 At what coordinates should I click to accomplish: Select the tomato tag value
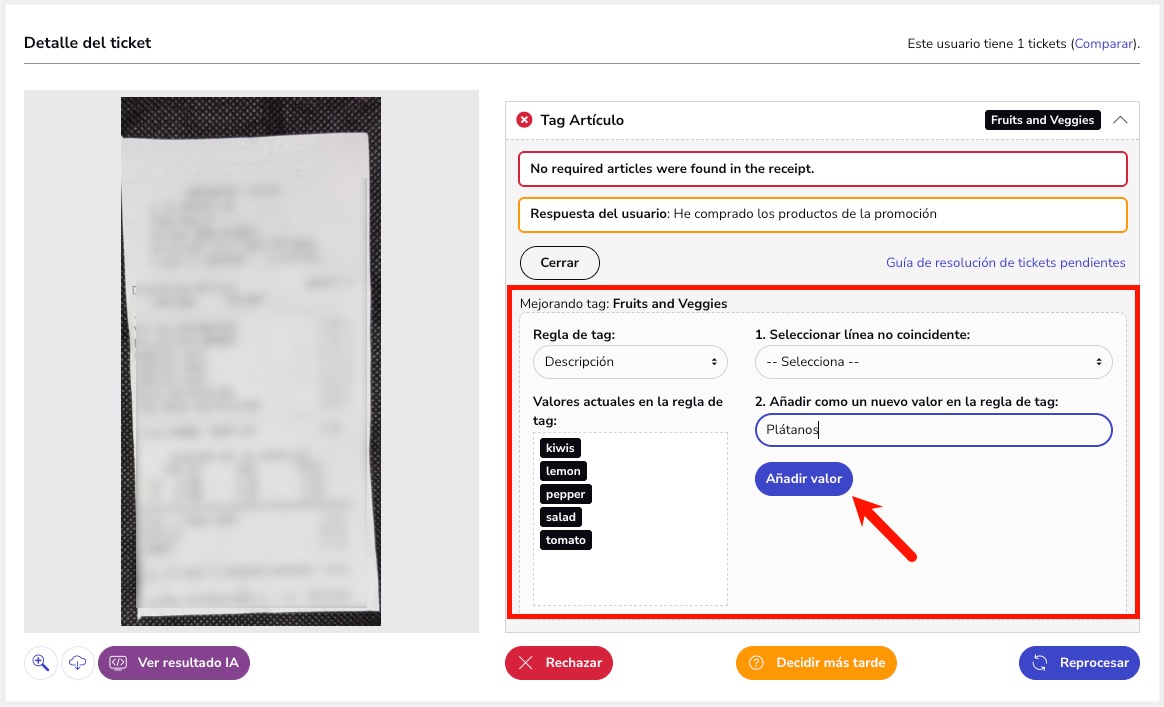coord(566,540)
